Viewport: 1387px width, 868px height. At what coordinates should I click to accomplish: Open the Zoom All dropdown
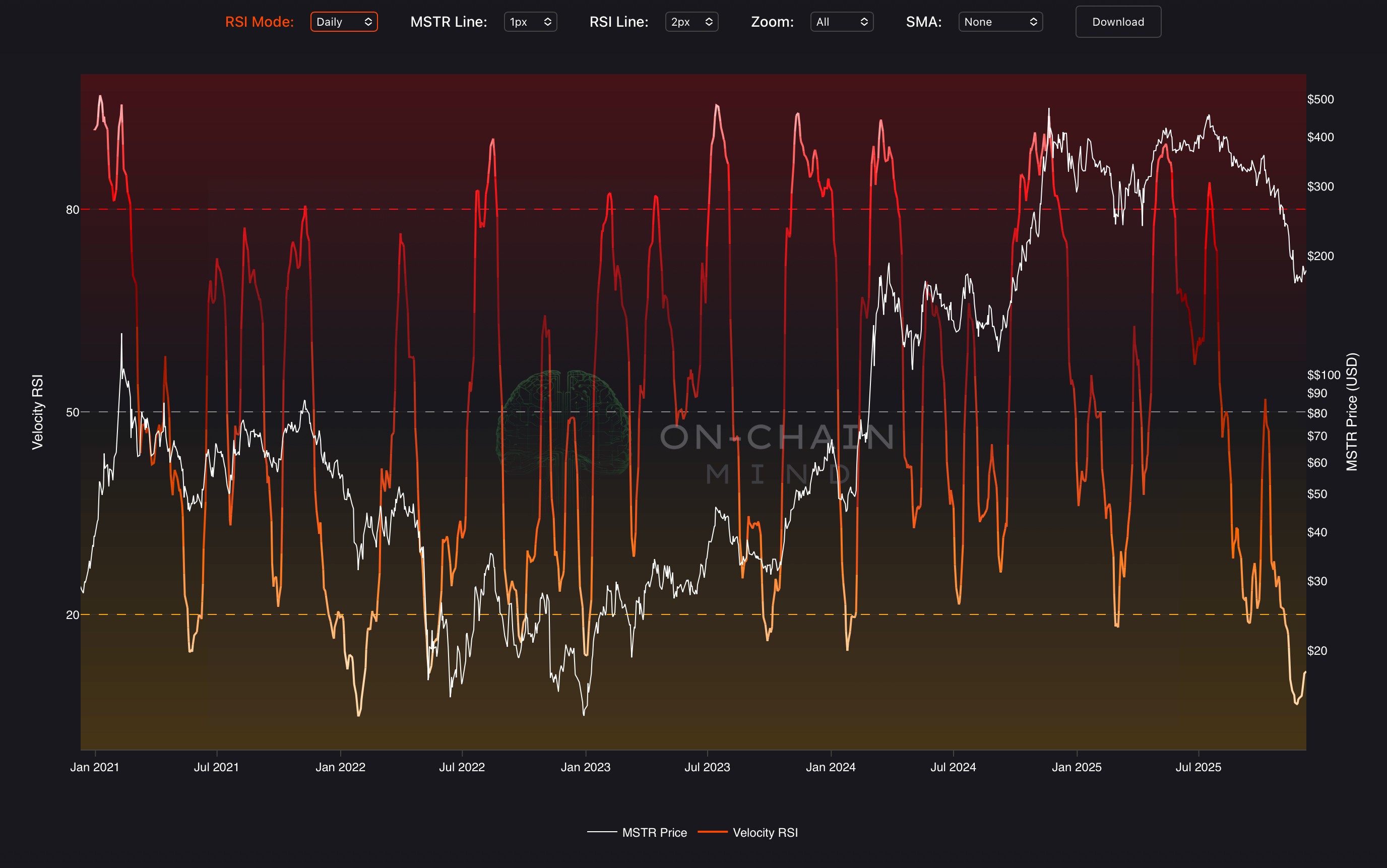tap(841, 22)
